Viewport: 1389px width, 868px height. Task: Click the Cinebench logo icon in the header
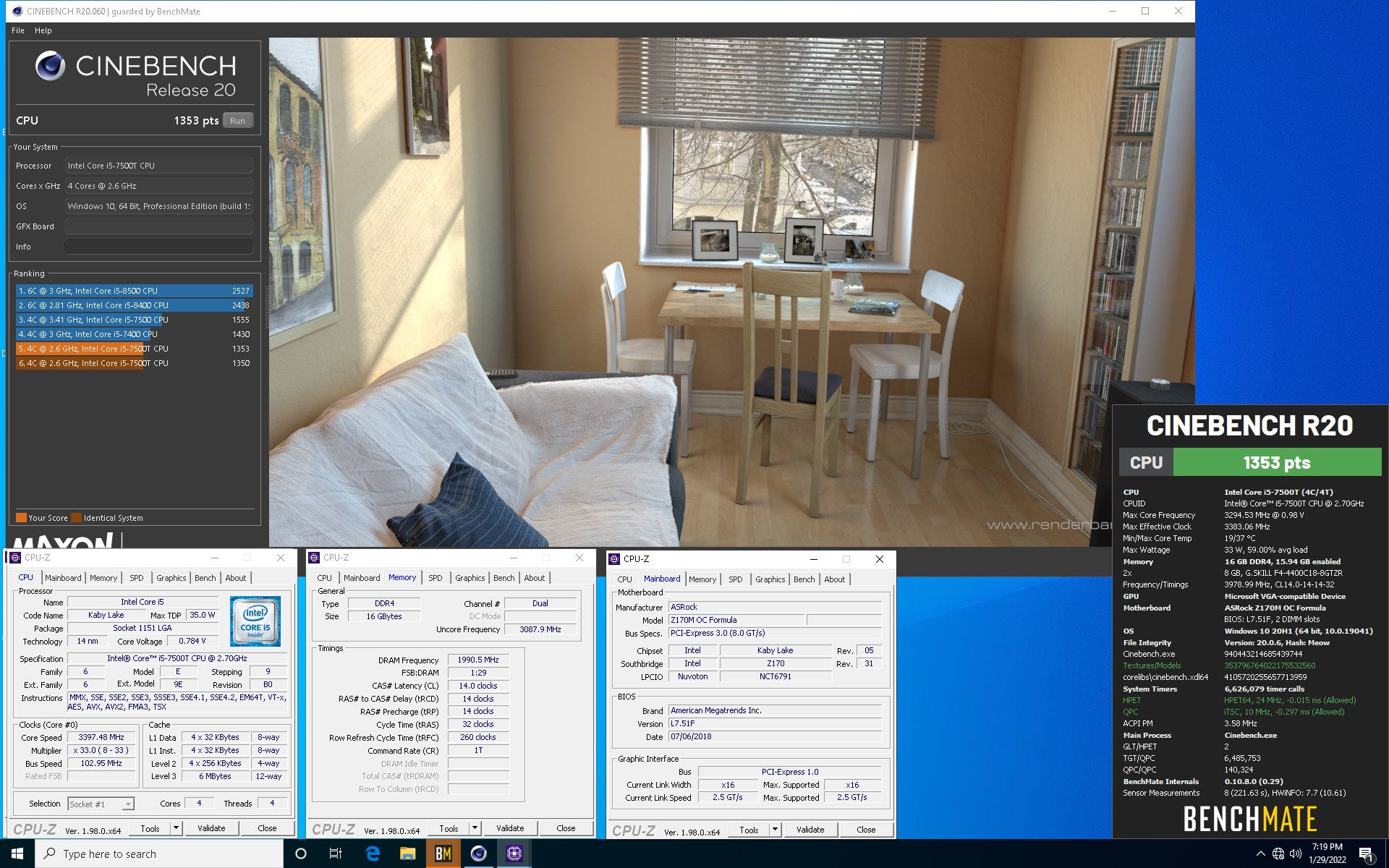tap(51, 66)
